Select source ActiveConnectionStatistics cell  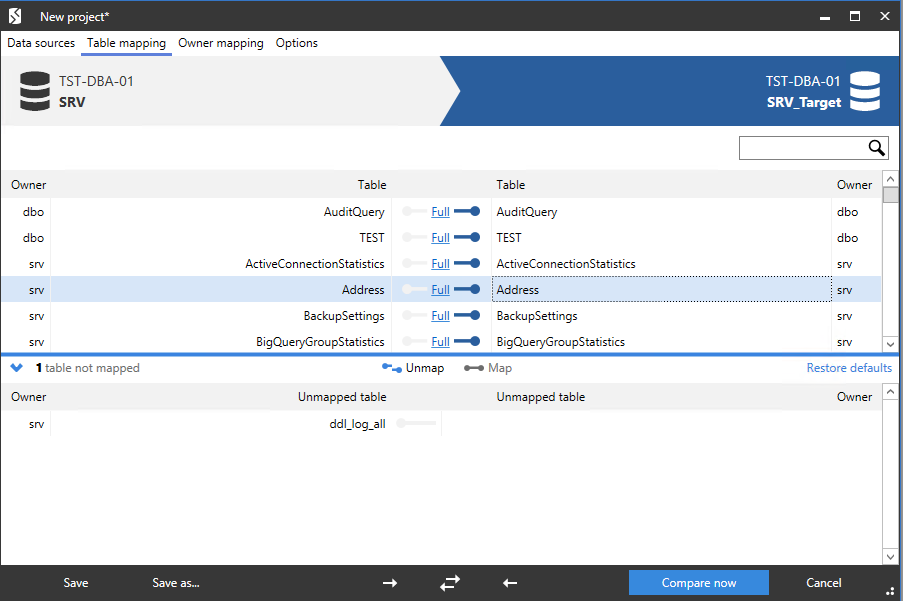[x=221, y=263]
